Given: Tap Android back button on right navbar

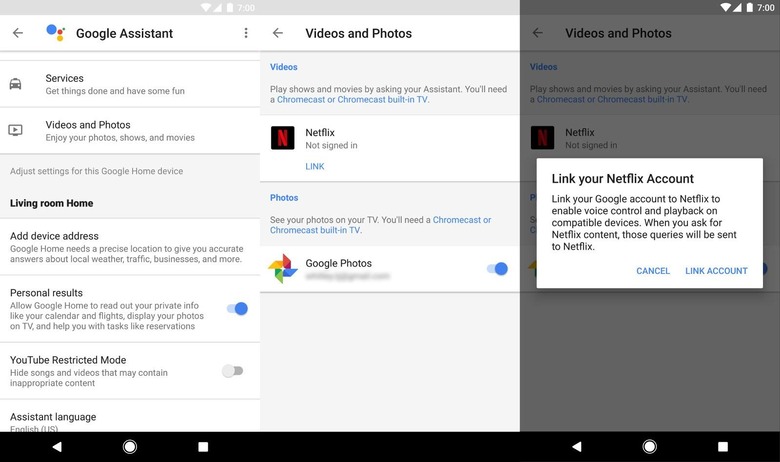Looking at the screenshot, I should (577, 447).
